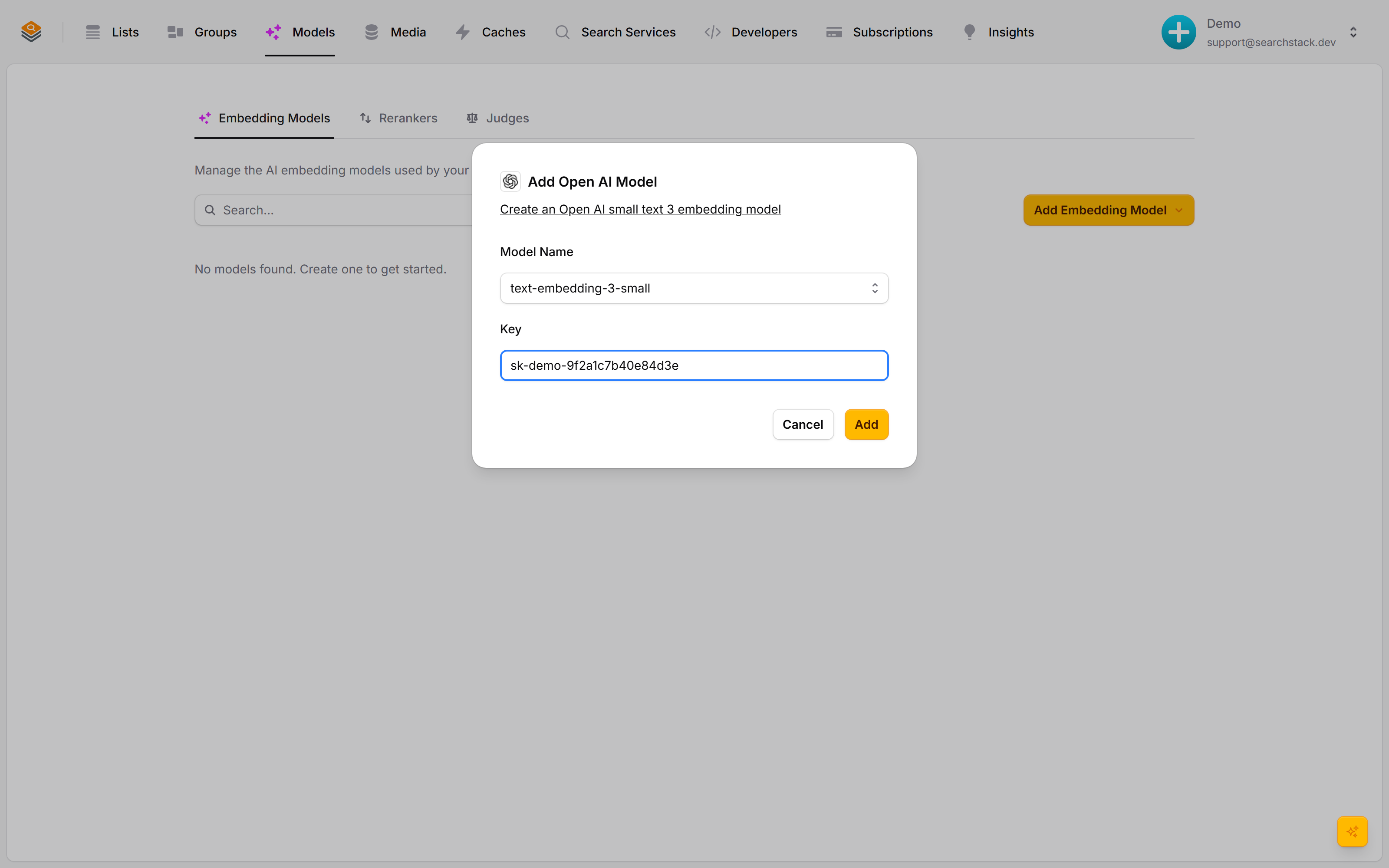Screen dimensions: 1389x868
Task: Click the Demo account avatar
Action: coord(1179,32)
